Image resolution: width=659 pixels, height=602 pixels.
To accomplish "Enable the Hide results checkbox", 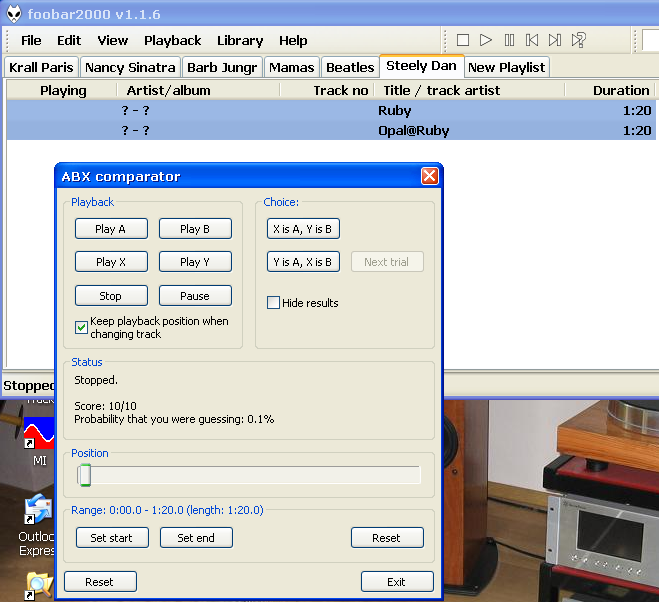I will [273, 303].
